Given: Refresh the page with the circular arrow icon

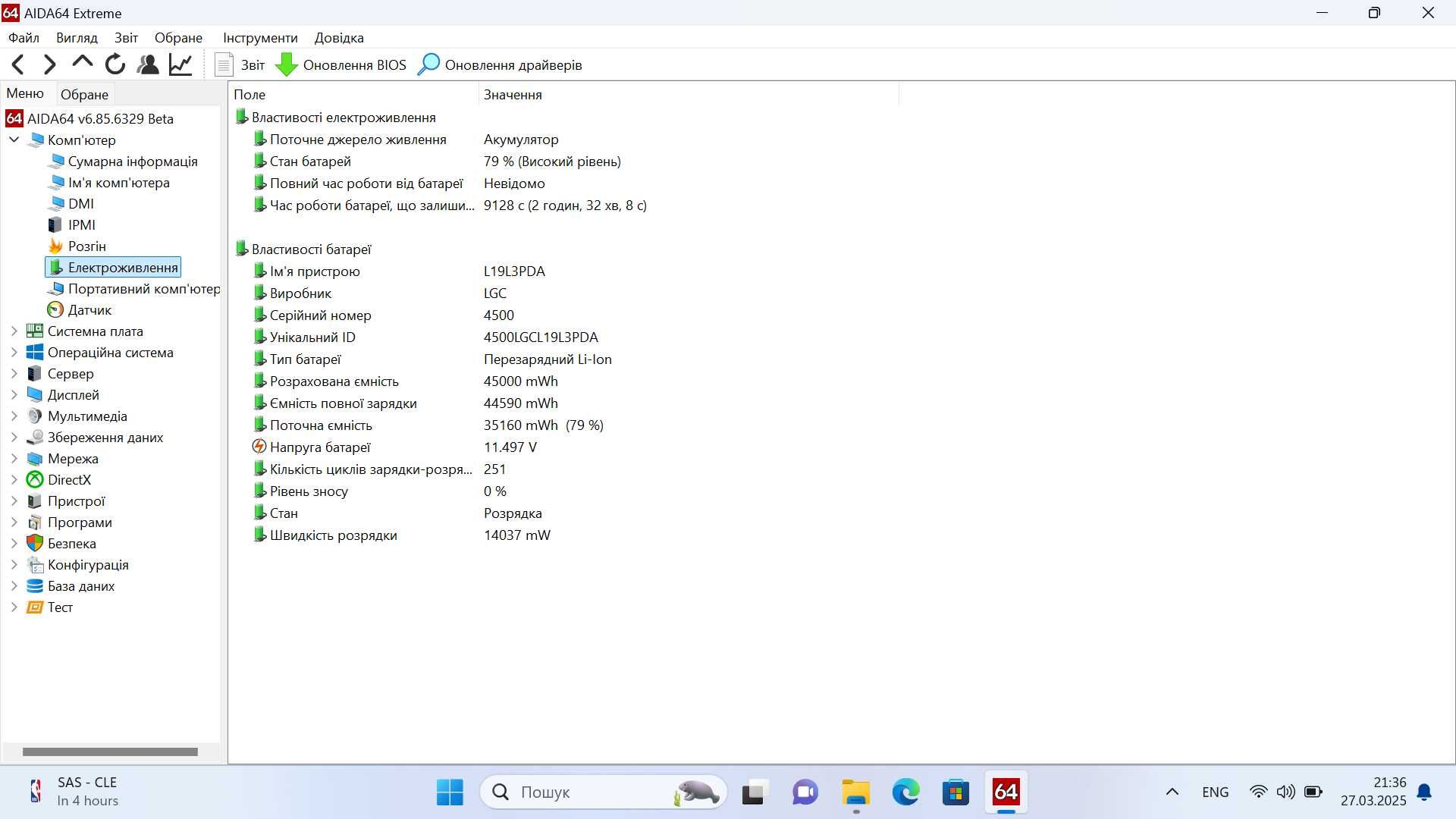Looking at the screenshot, I should click(115, 64).
